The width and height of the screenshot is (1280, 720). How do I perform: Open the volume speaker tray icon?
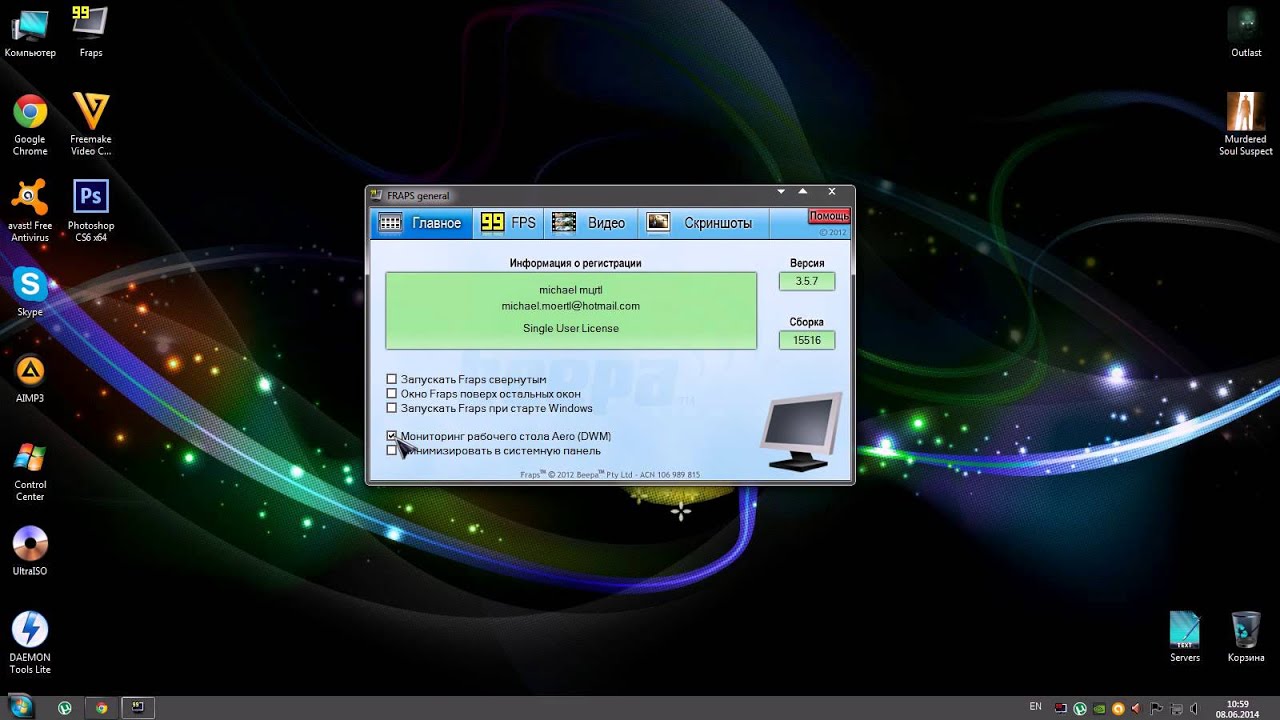[x=1194, y=709]
